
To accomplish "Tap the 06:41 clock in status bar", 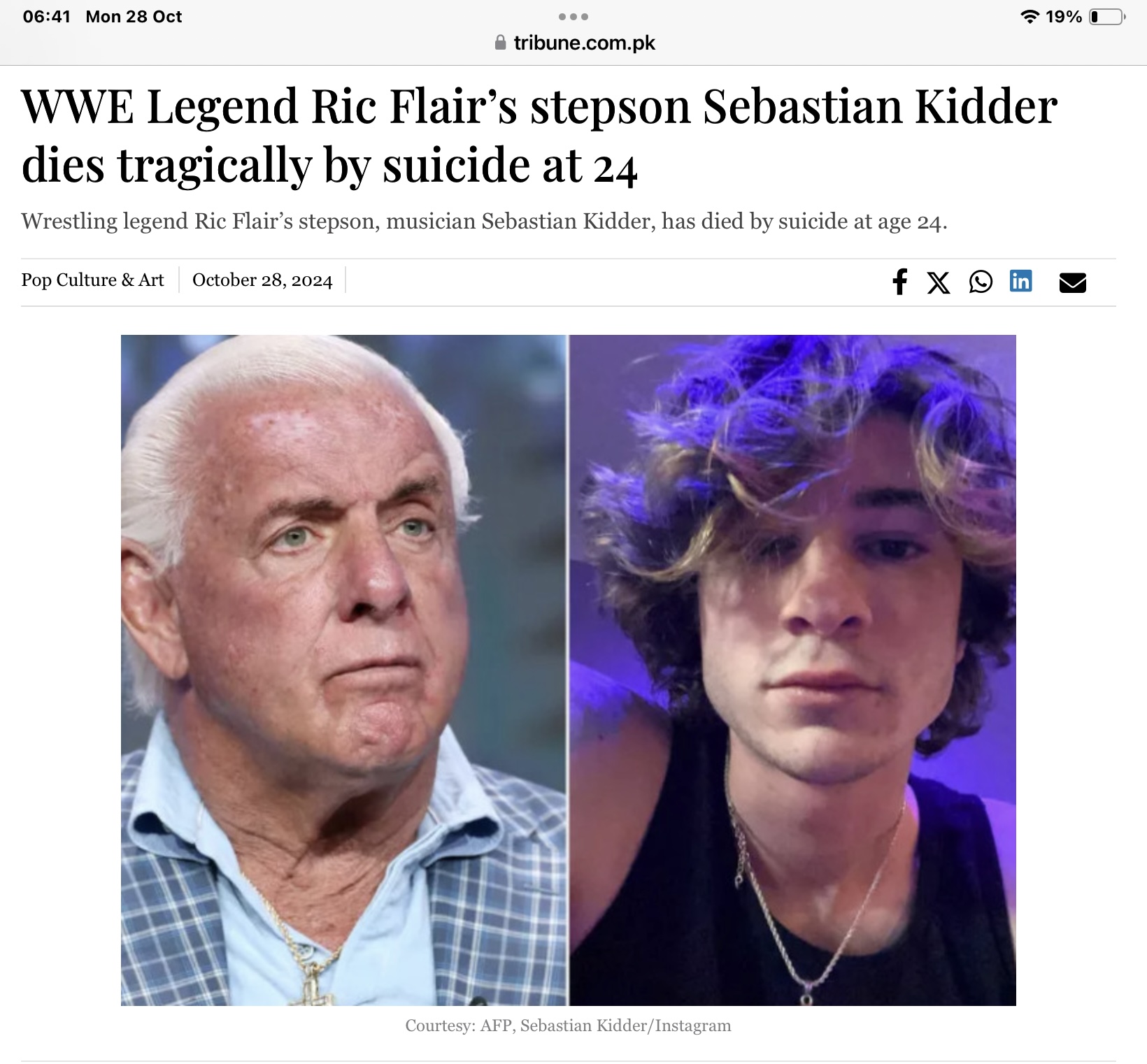I will coord(47,17).
